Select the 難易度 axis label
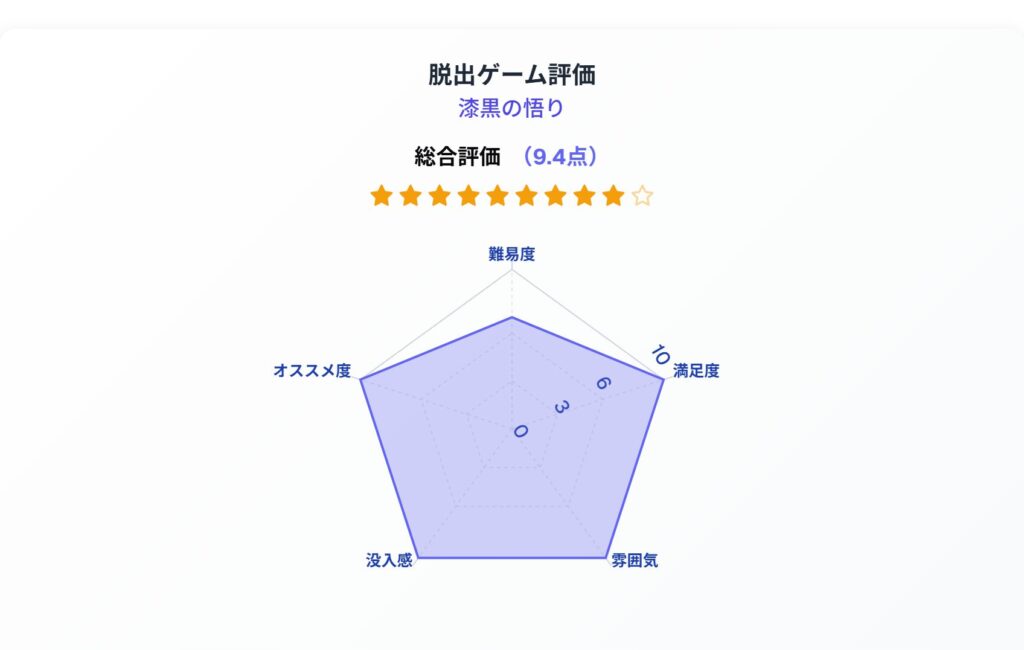 (512, 254)
